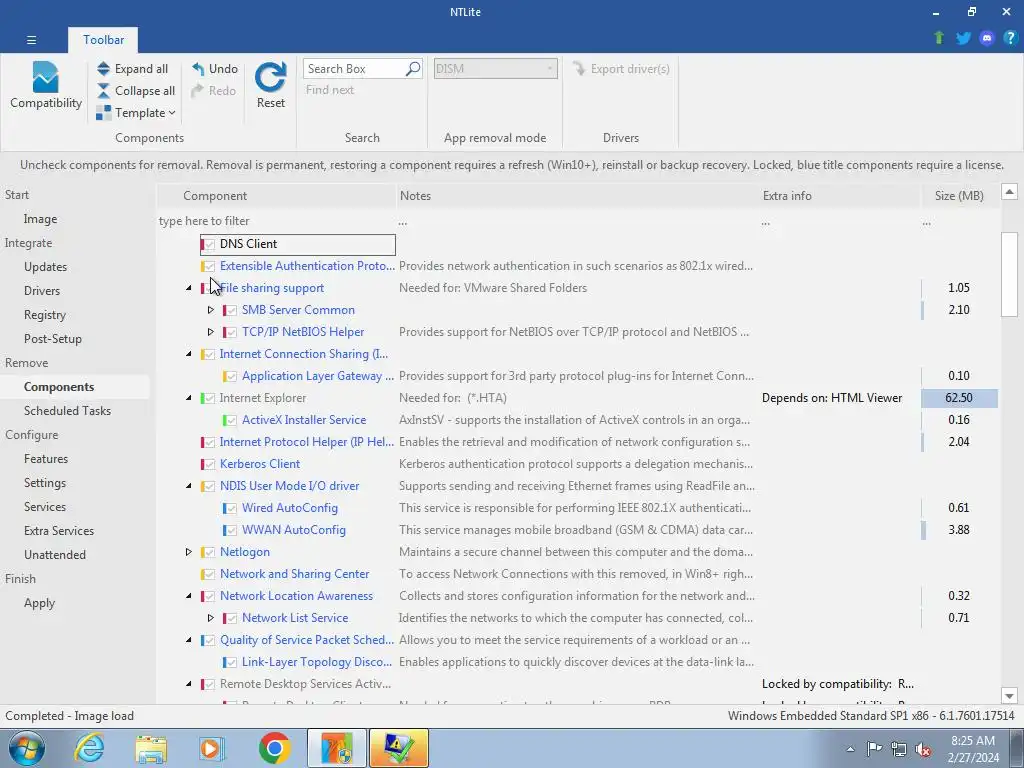This screenshot has width=1024, height=768.
Task: Click the type here to filter field
Action: tap(276, 221)
